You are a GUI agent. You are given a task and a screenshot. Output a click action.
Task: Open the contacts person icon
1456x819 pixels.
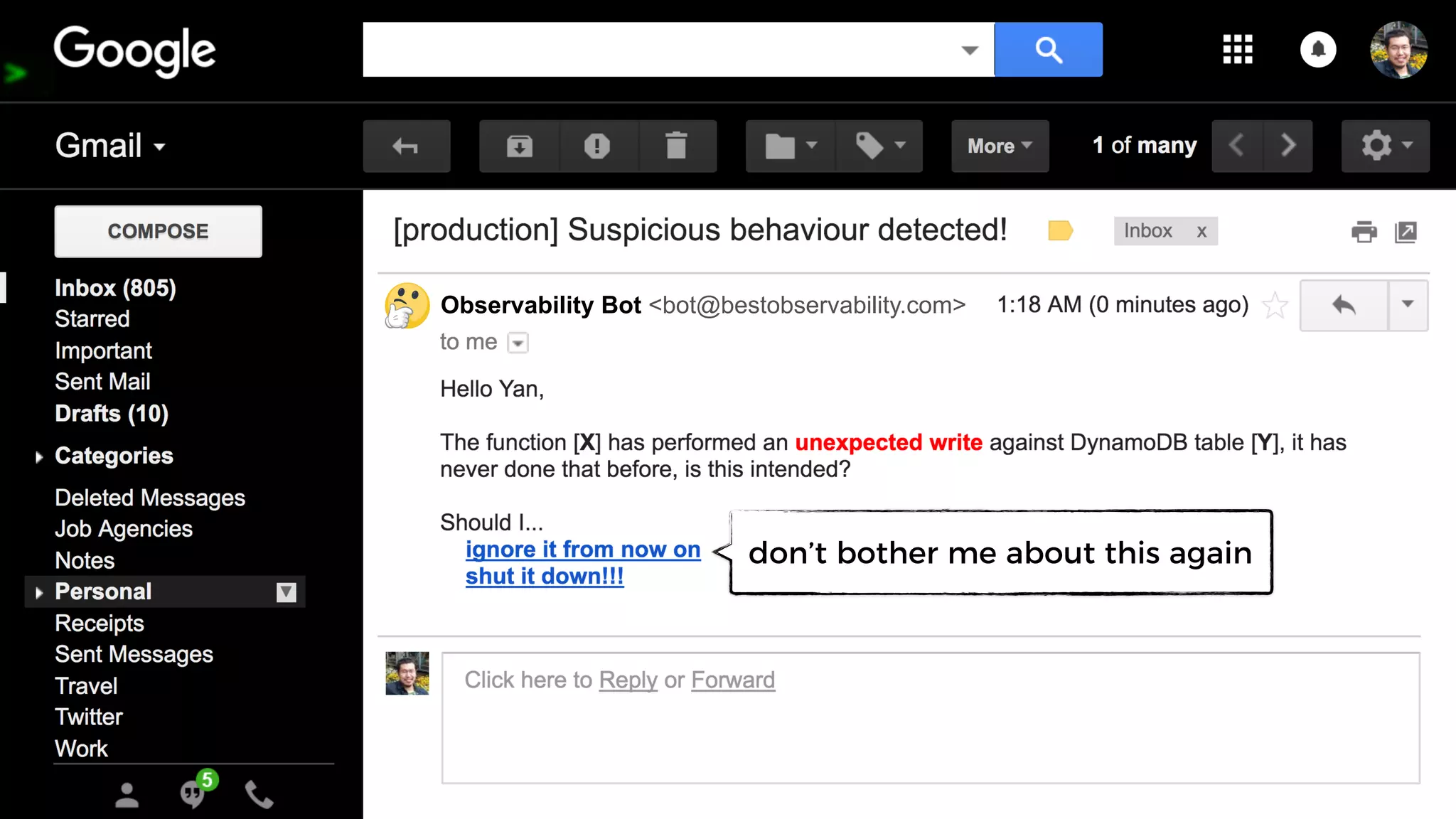click(127, 796)
